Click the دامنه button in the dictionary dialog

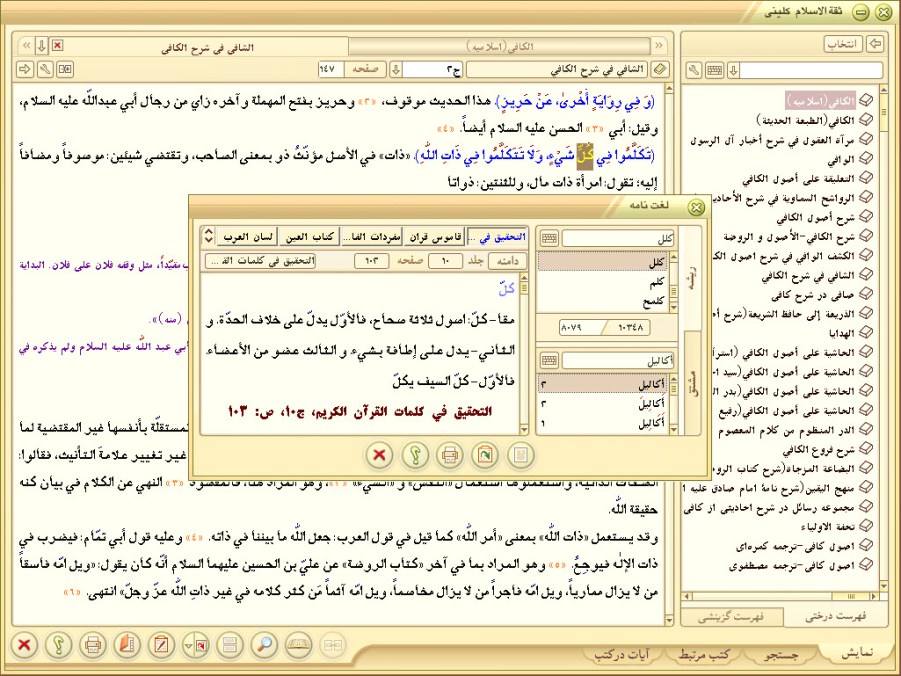point(507,261)
